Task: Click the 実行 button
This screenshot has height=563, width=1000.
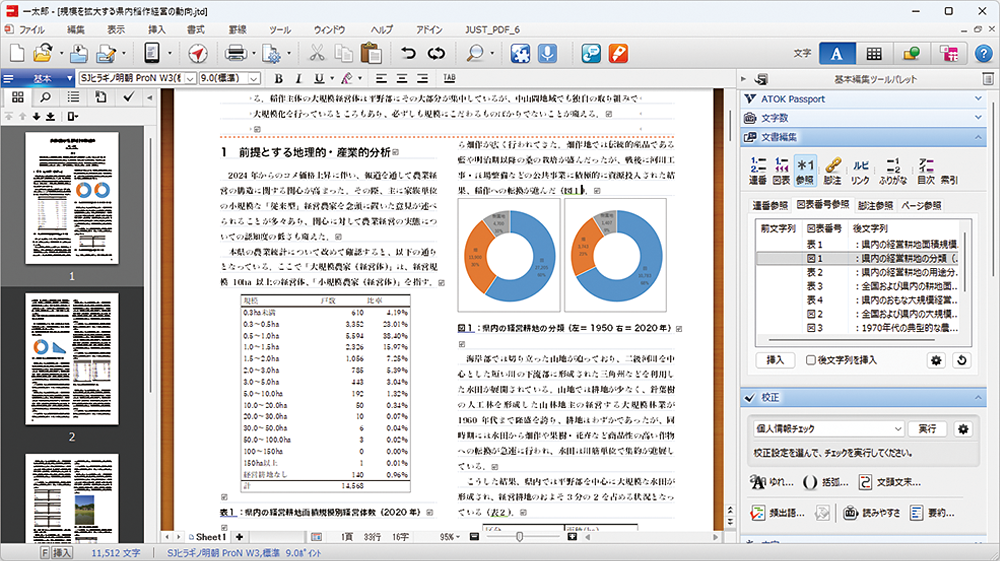Action: (929, 429)
